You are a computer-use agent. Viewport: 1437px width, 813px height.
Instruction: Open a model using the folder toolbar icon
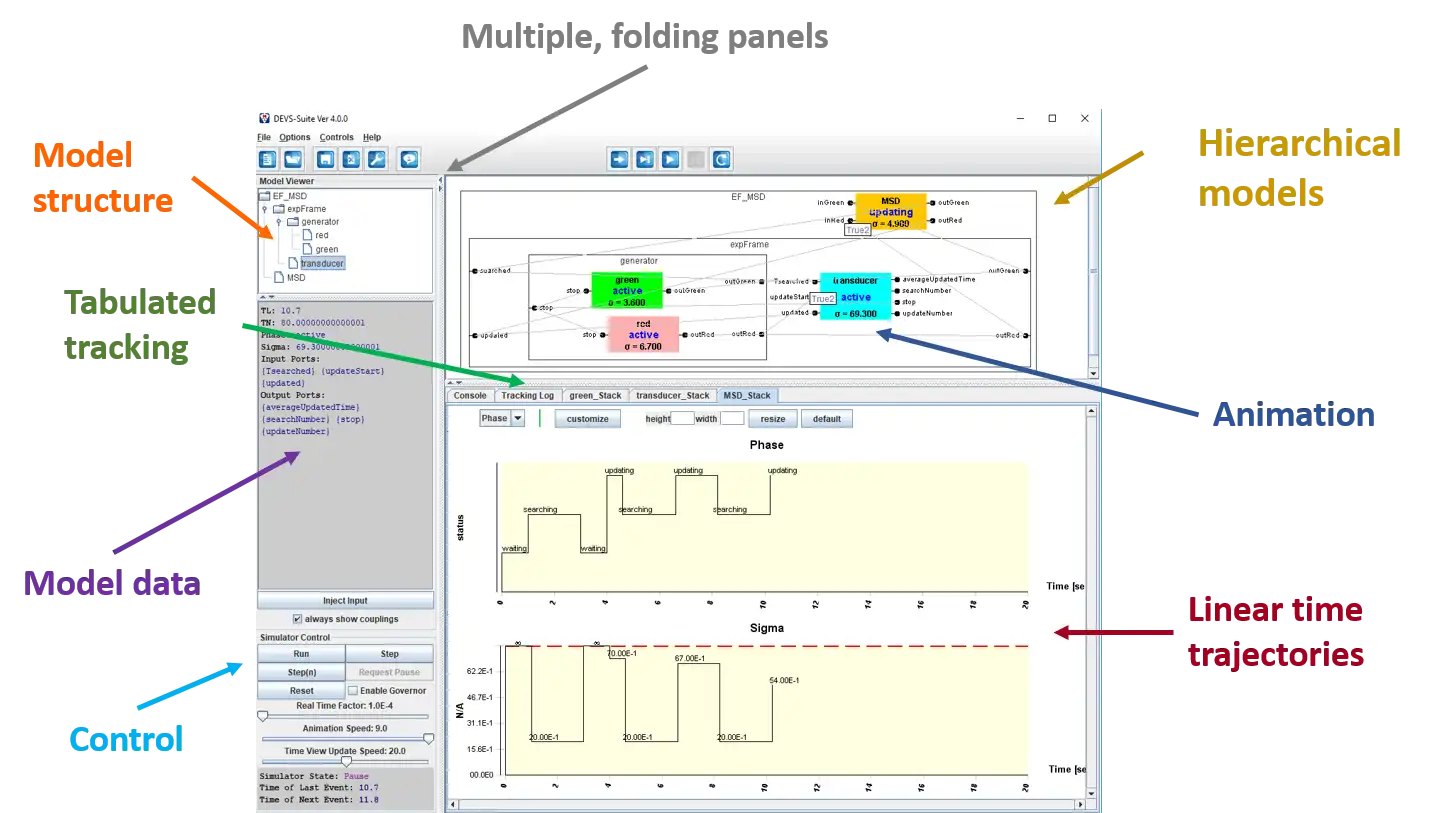pyautogui.click(x=293, y=159)
